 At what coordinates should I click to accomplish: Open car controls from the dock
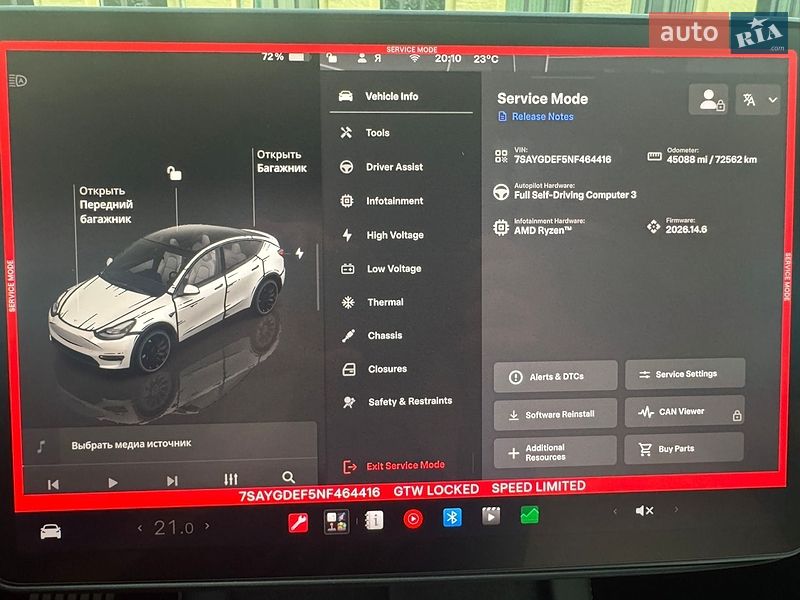pos(51,531)
